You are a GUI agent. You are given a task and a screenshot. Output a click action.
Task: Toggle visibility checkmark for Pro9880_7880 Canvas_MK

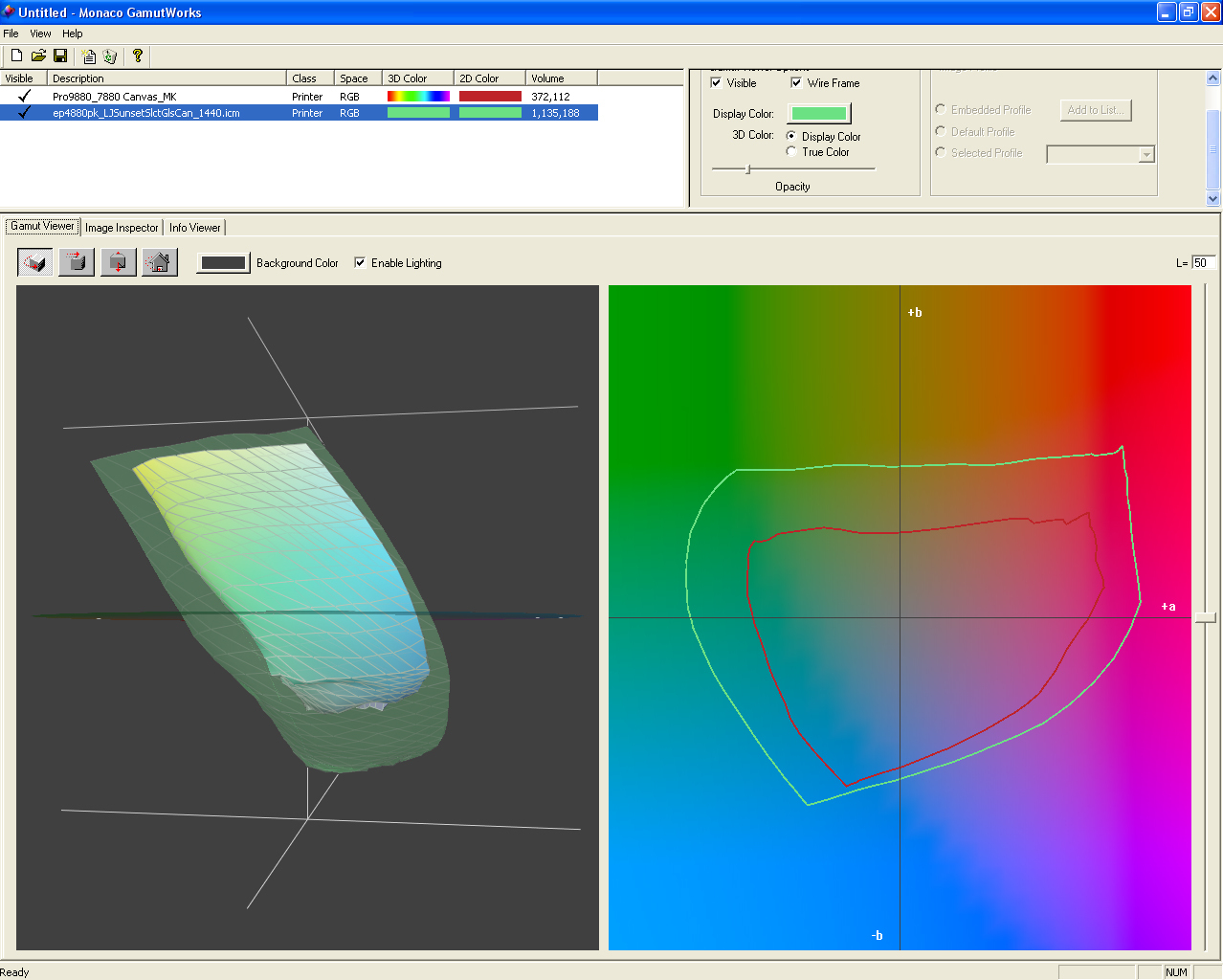(24, 97)
